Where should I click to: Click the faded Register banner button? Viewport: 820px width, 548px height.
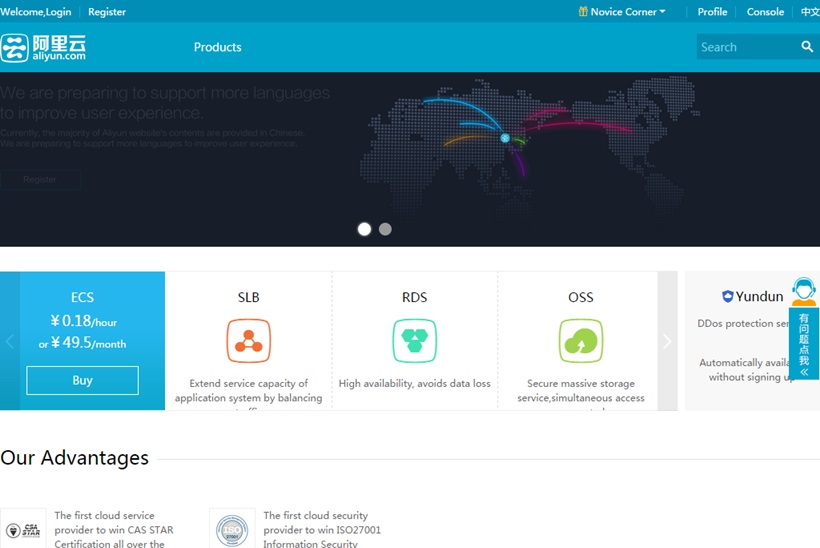pos(40,179)
